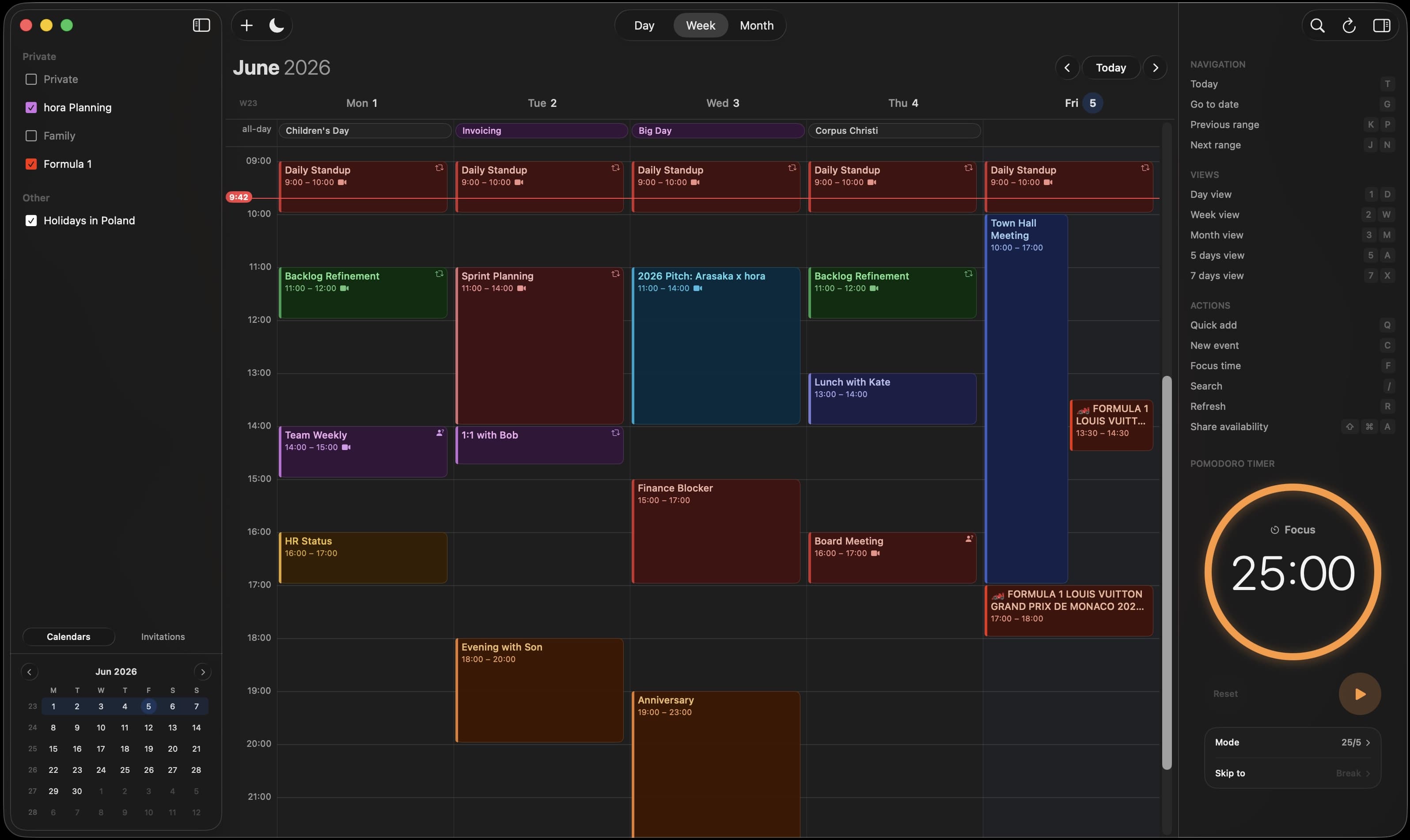This screenshot has height=840, width=1410.
Task: Mini calendar next month chevron
Action: (203, 672)
